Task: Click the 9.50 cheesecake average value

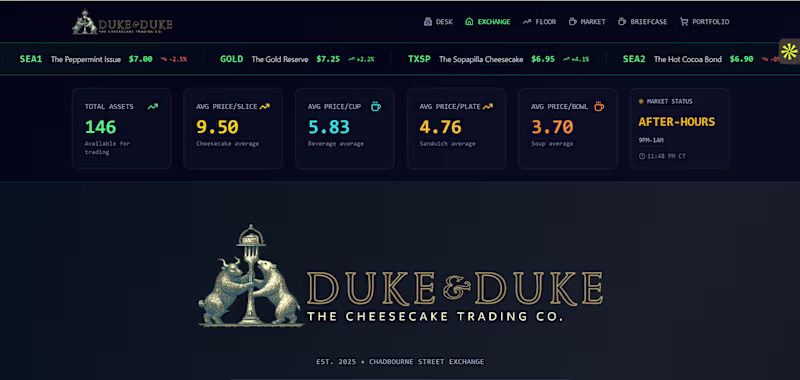Action: pos(217,126)
